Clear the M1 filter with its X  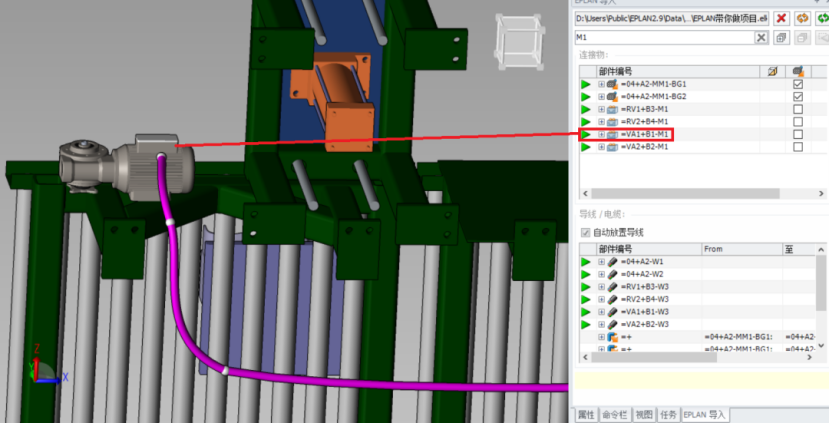coord(761,38)
